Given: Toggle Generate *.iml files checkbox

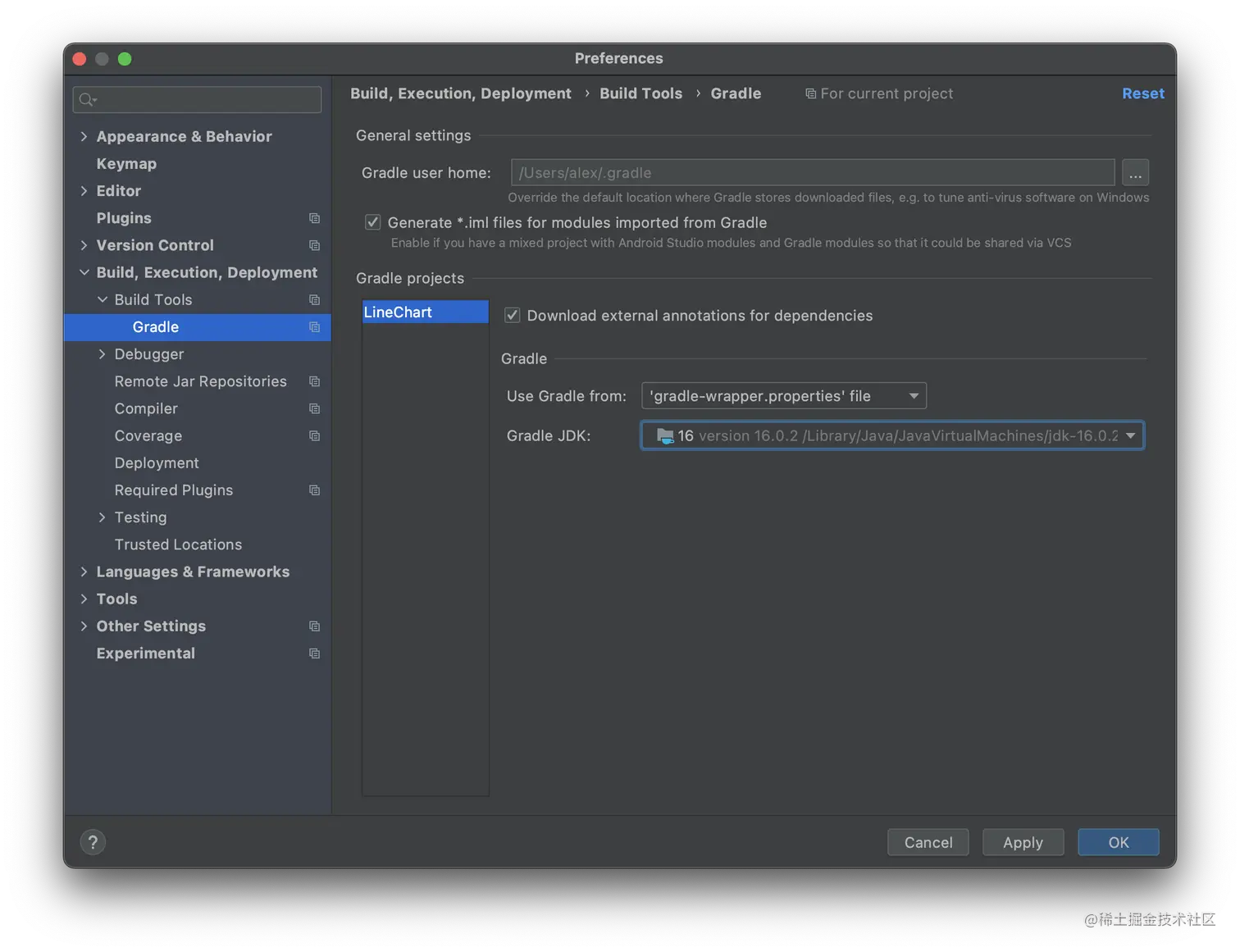Looking at the screenshot, I should (x=373, y=222).
